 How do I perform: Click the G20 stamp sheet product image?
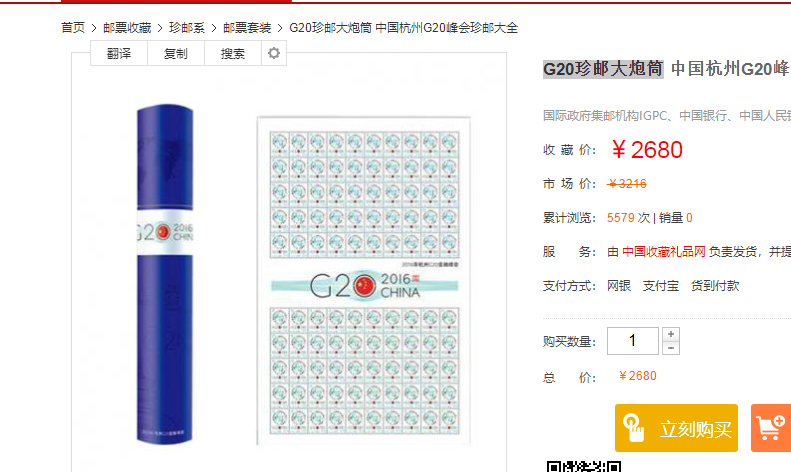click(364, 281)
